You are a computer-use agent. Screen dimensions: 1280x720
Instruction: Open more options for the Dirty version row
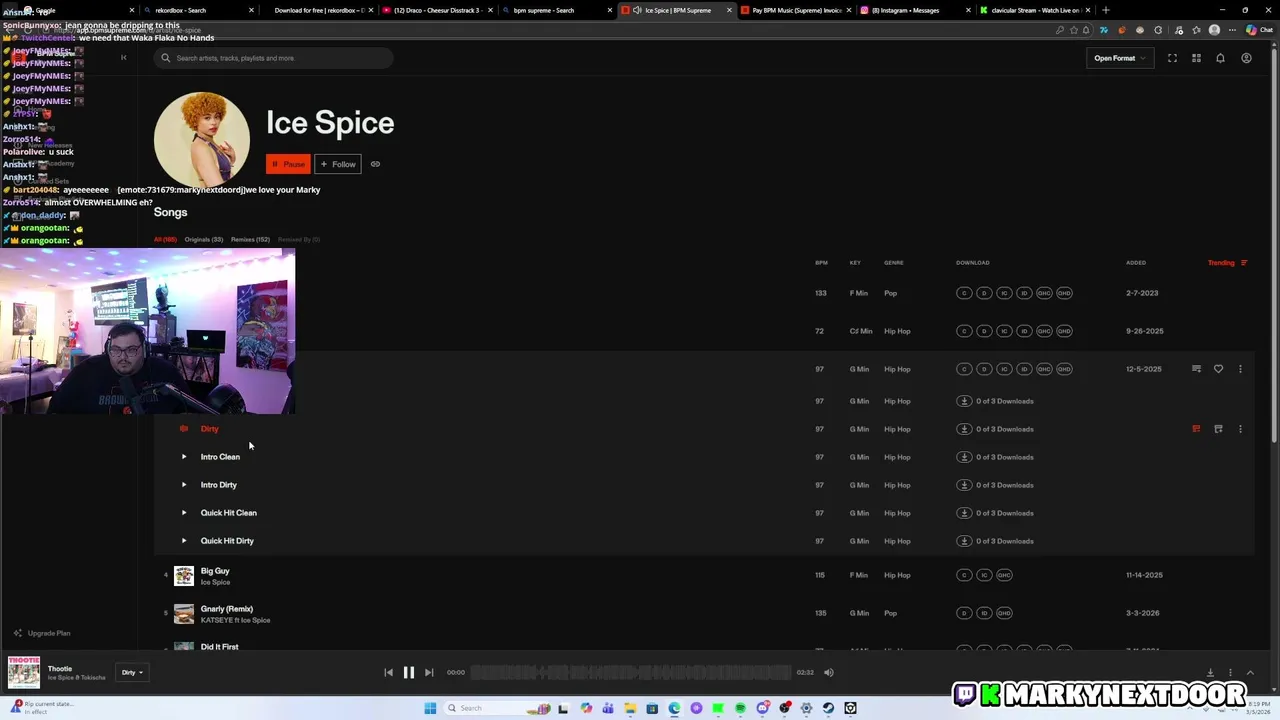click(1240, 429)
